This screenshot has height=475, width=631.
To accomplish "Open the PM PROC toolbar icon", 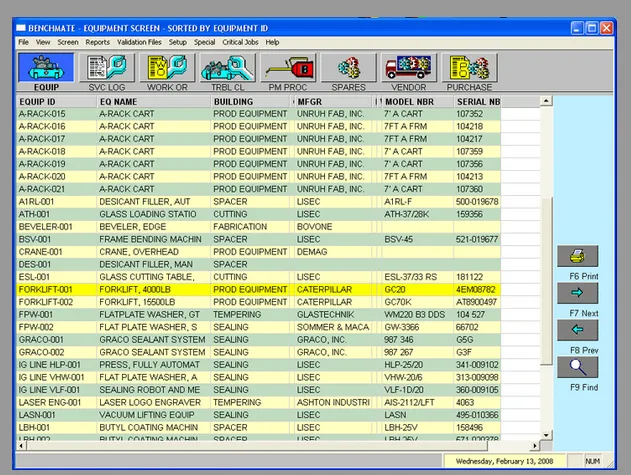I will (288, 68).
